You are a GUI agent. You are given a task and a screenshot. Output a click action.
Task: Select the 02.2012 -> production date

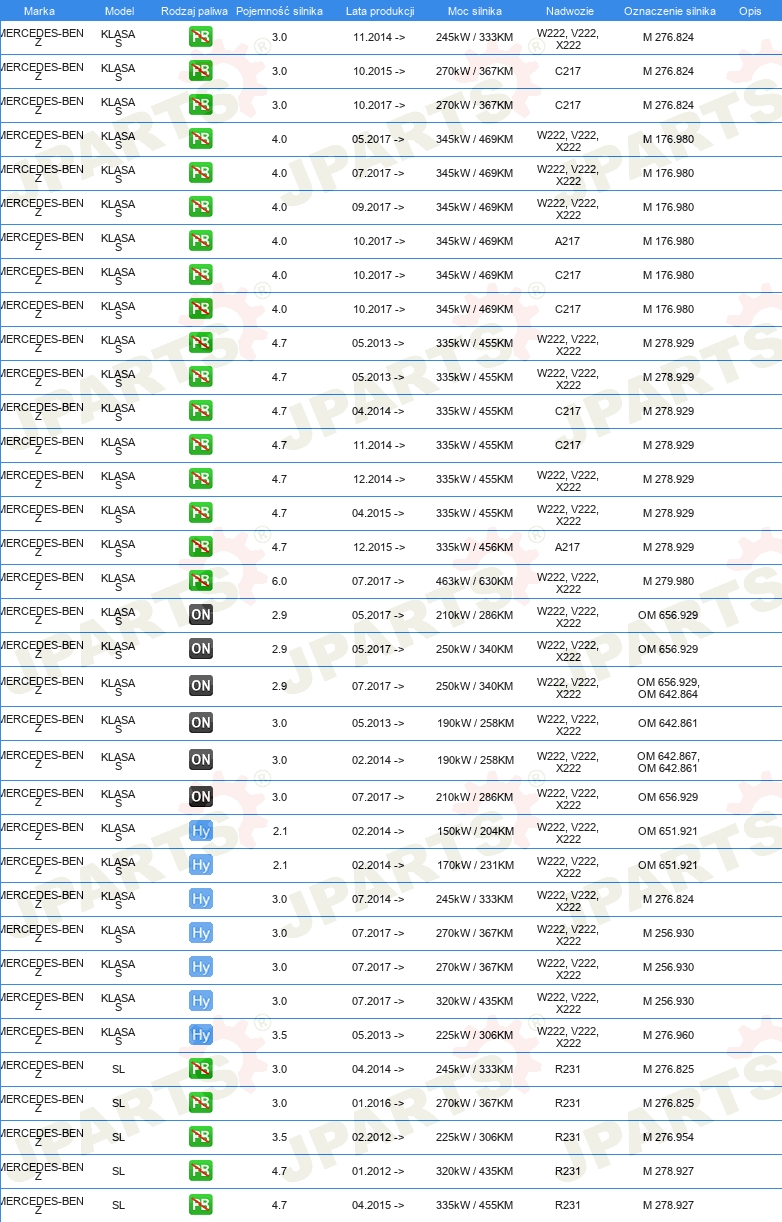[379, 1138]
